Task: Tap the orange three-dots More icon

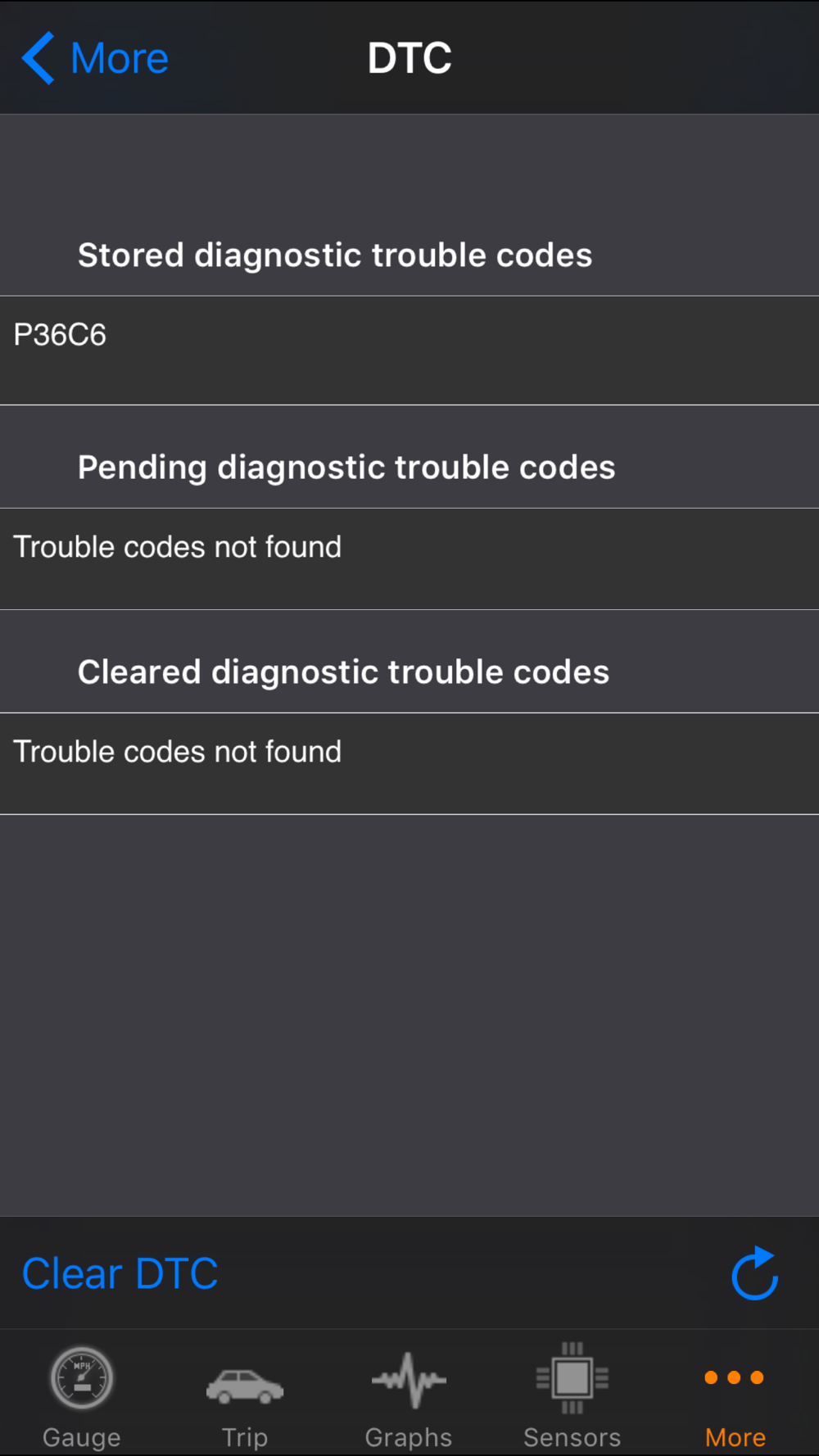Action: point(735,1378)
